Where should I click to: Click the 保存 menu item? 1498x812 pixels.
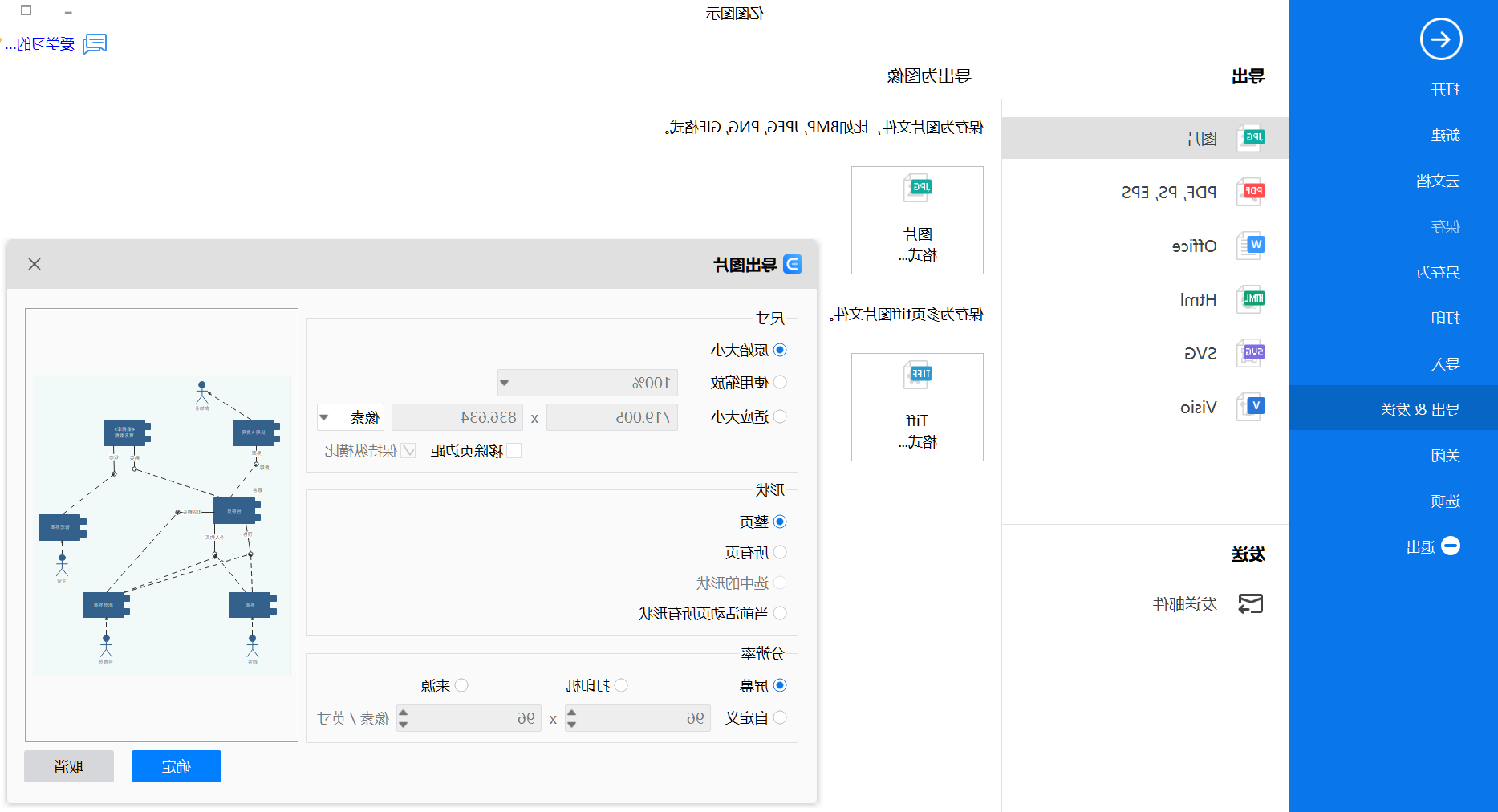tap(1445, 227)
